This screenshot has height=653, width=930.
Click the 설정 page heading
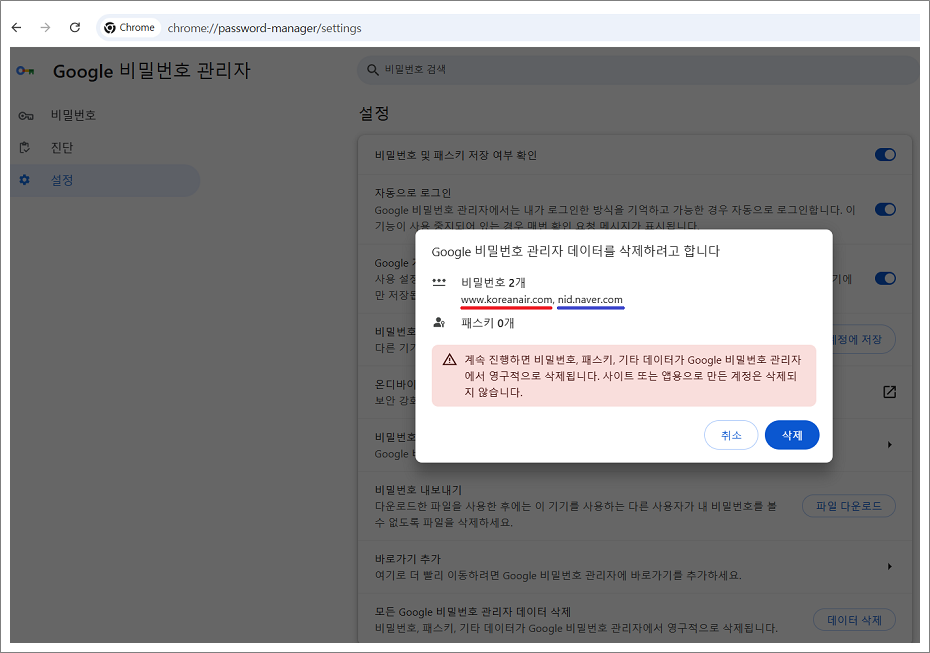[374, 113]
